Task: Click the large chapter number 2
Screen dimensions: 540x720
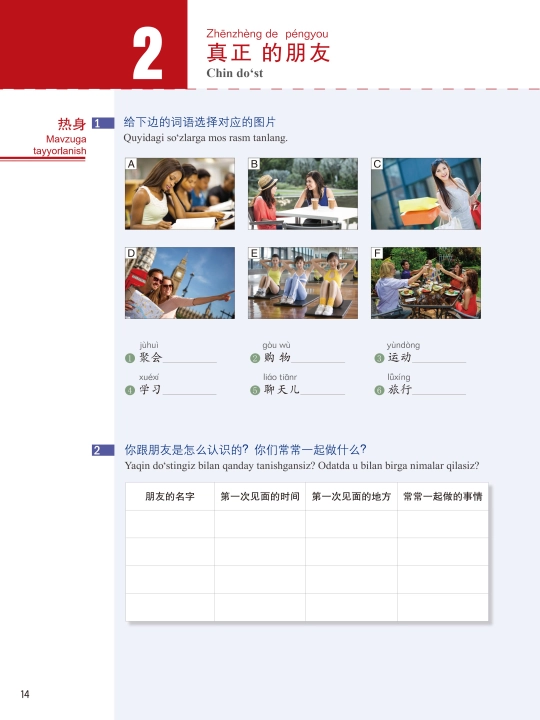Action: [x=147, y=53]
